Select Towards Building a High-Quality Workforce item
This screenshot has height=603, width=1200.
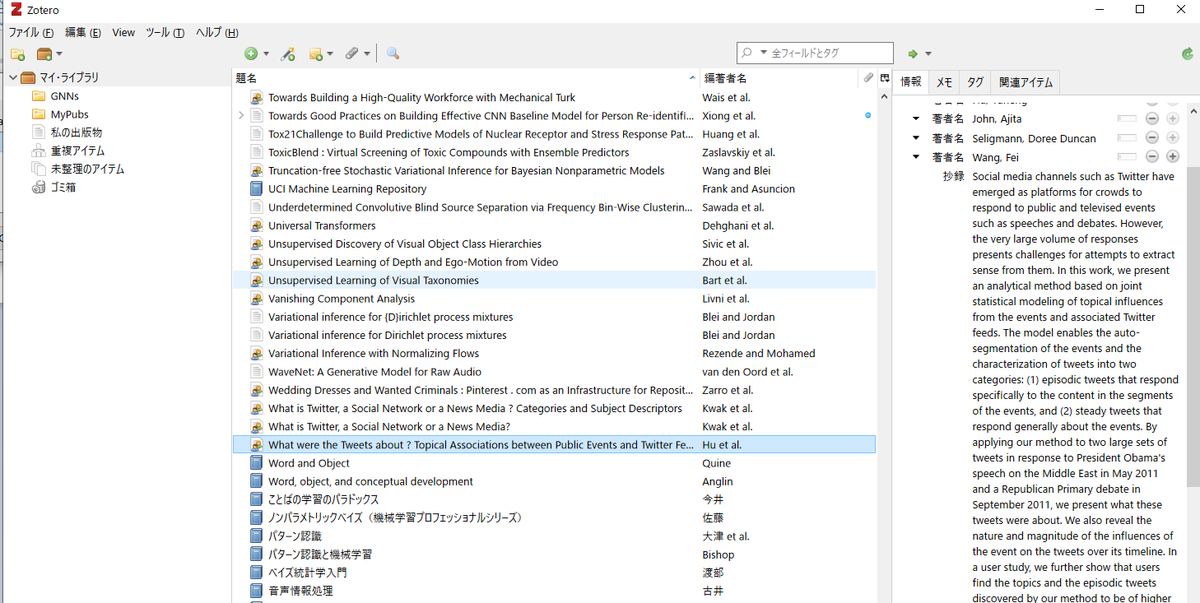554,97
